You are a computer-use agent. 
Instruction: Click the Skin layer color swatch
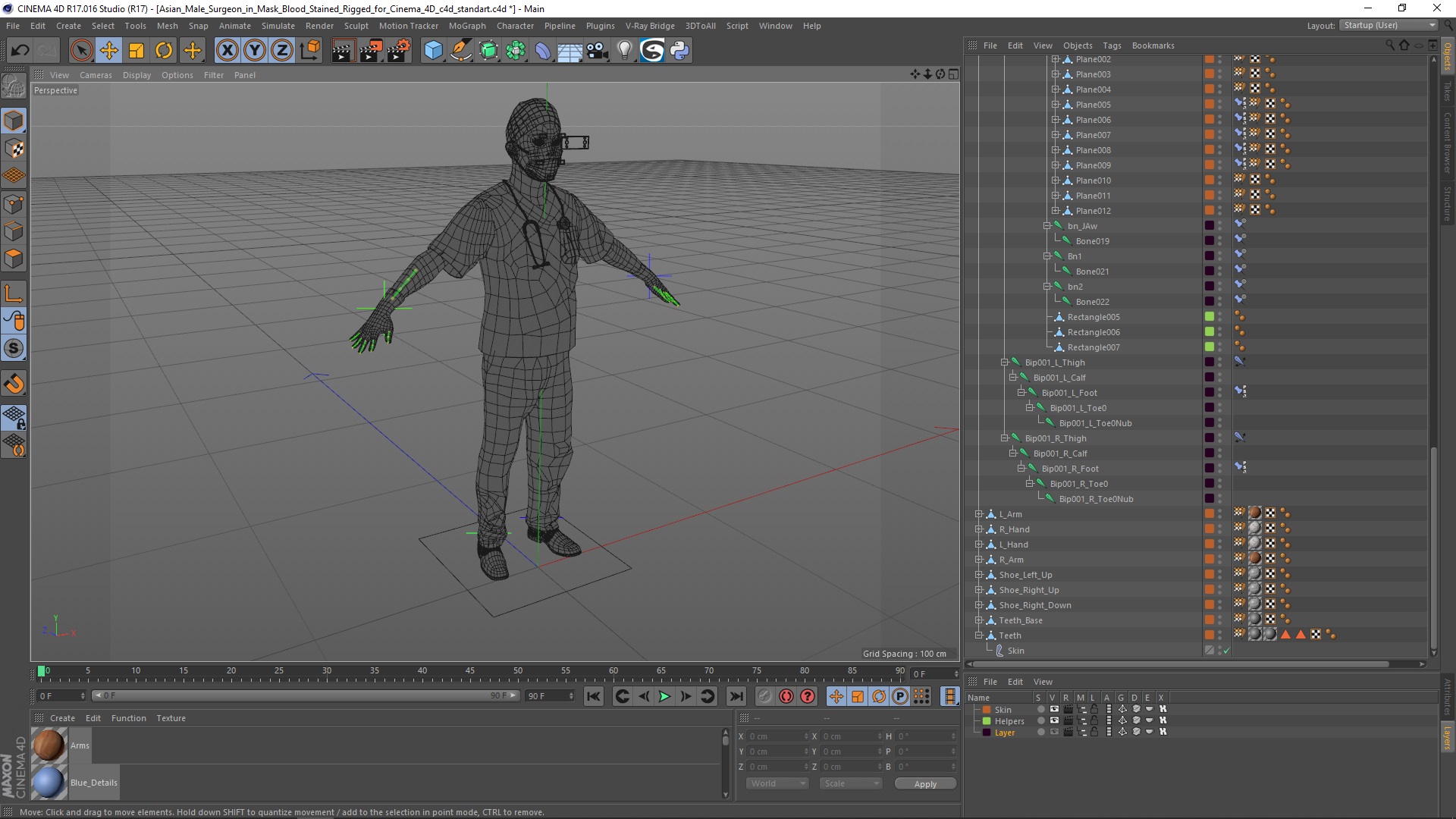(x=987, y=710)
